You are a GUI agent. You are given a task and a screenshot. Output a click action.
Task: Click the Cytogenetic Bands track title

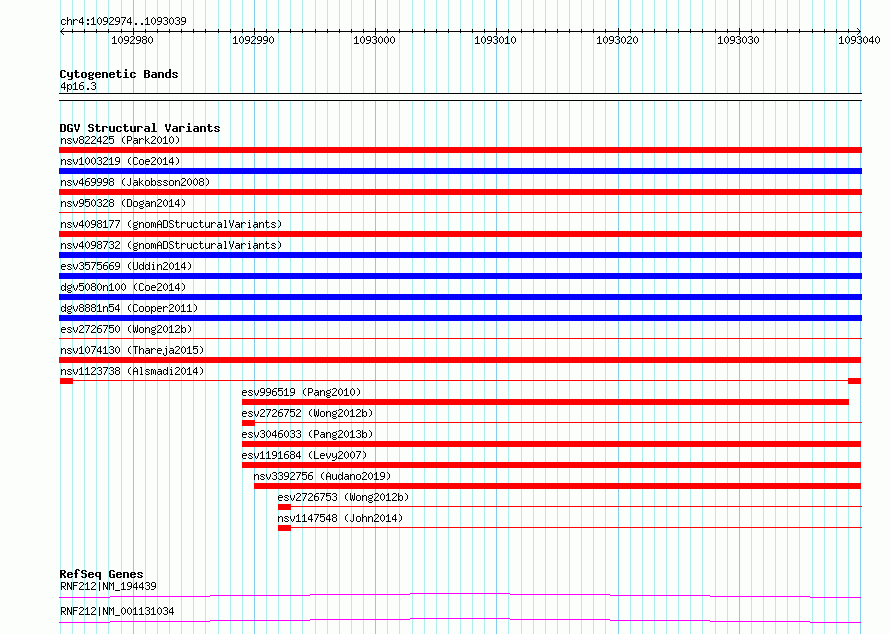point(119,74)
